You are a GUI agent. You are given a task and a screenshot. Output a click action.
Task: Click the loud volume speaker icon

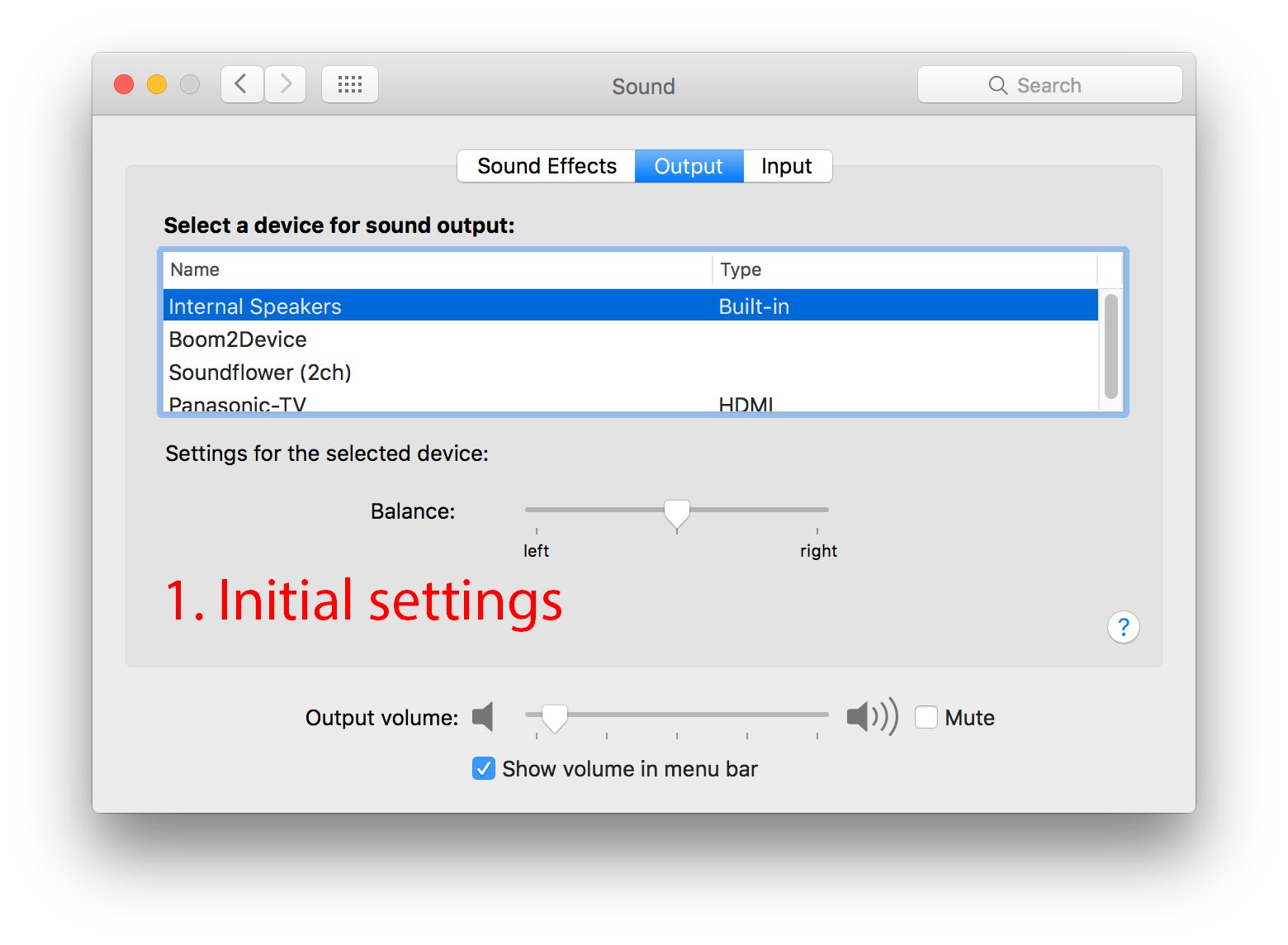(873, 716)
